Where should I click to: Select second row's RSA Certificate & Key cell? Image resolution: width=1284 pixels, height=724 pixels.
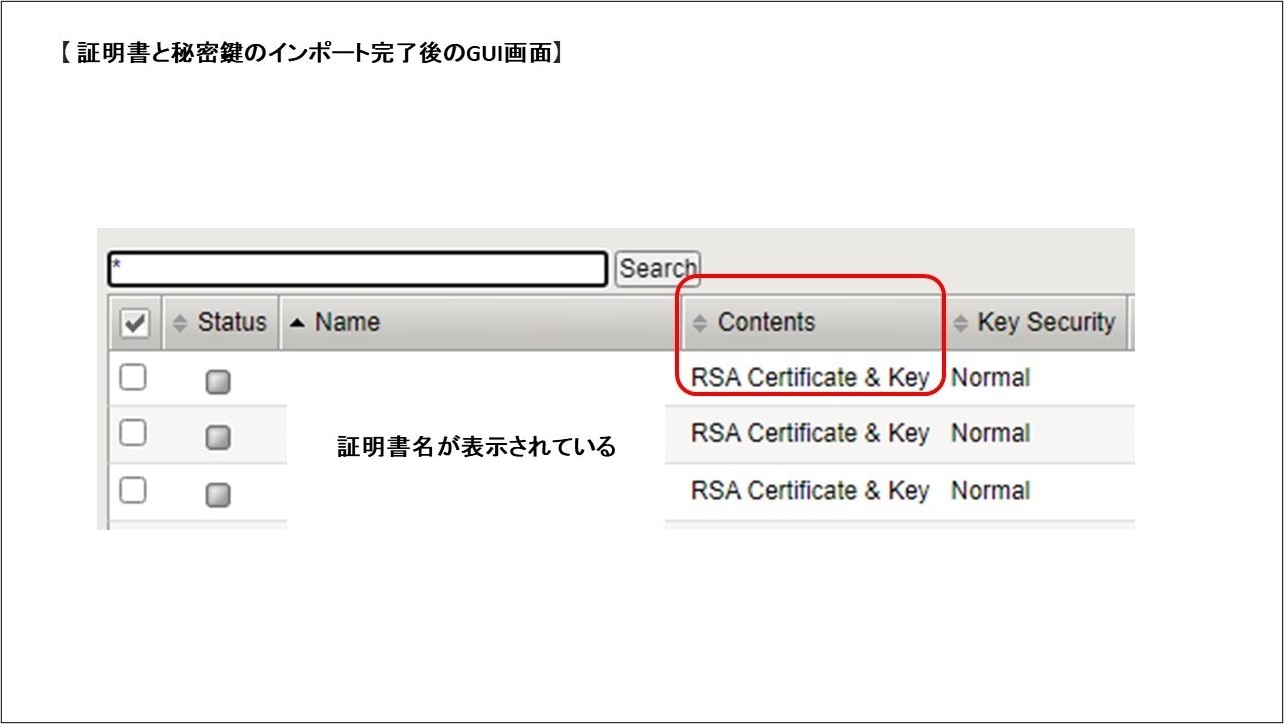click(x=809, y=434)
